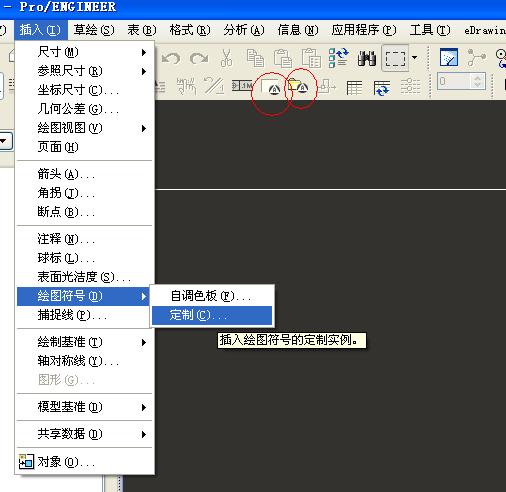Viewport: 506px width, 492px height.
Task: Click the Paste clipboard icon
Action: tap(283, 58)
